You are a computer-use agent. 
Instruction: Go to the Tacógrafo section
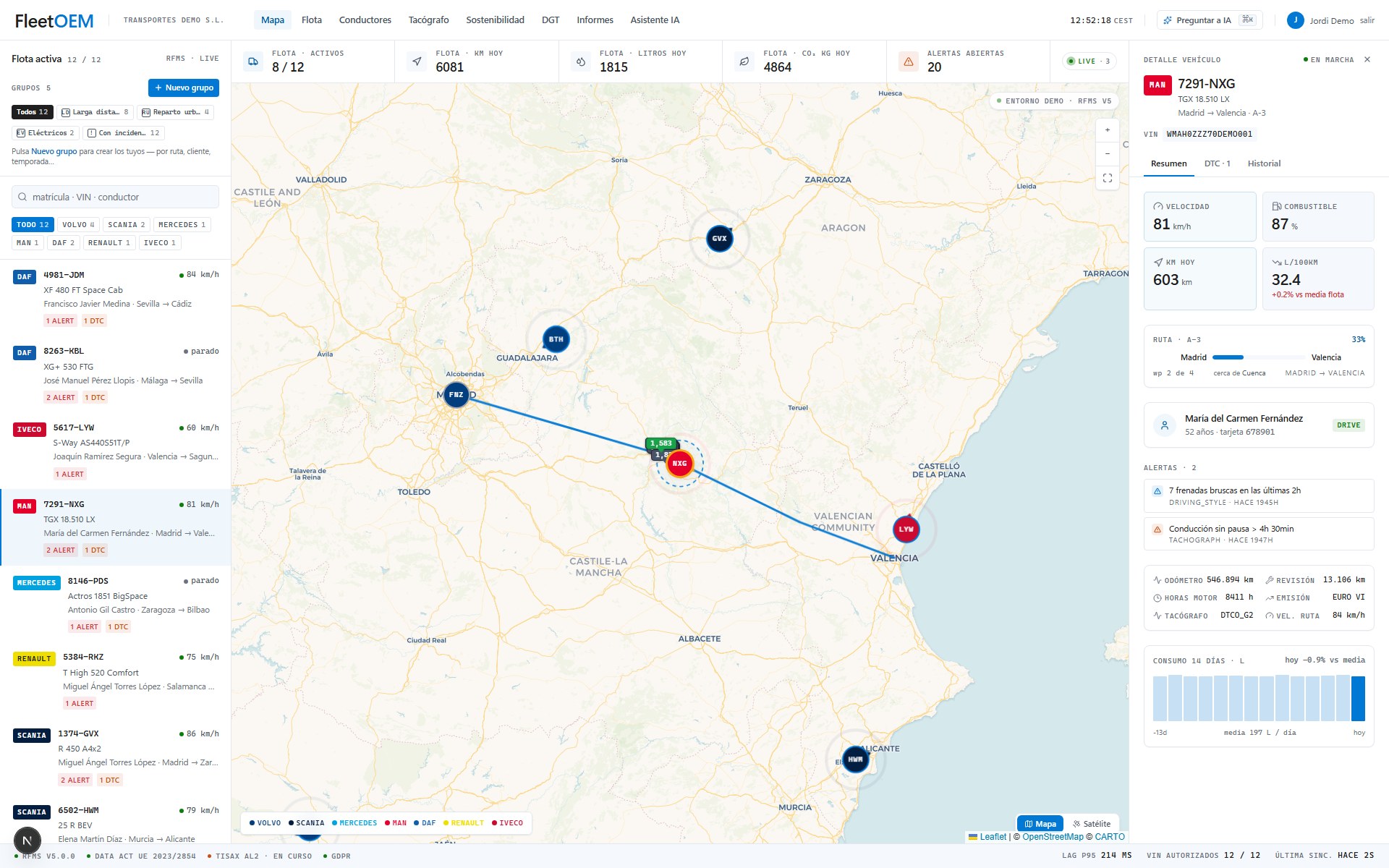click(429, 20)
